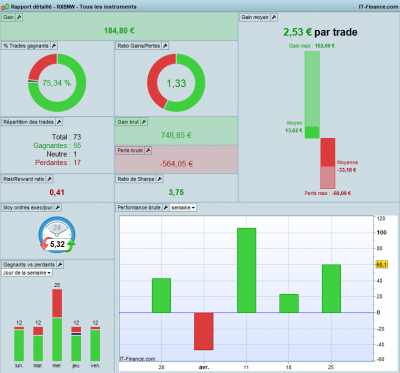Click the total gain value 184,80 €
This screenshot has width=400, height=373.
119,31
